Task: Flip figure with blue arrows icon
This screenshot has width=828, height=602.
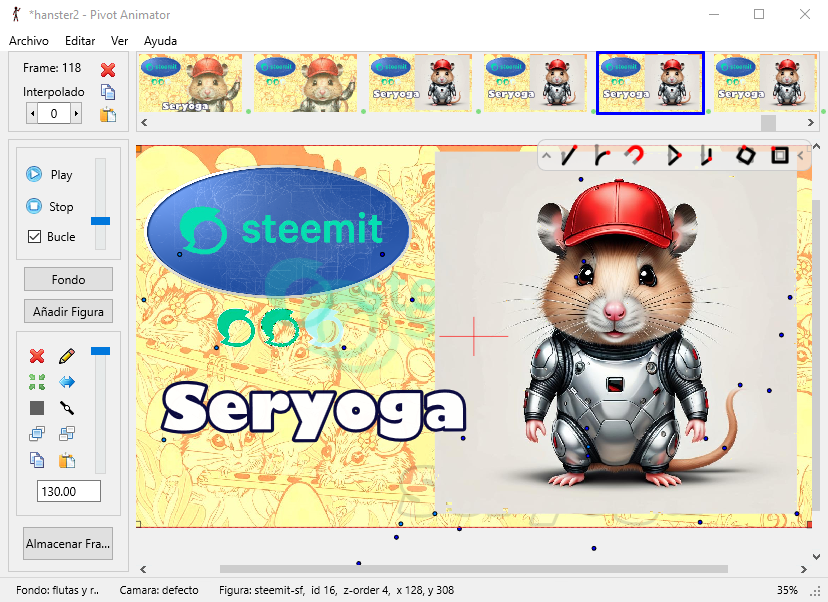Action: (67, 382)
